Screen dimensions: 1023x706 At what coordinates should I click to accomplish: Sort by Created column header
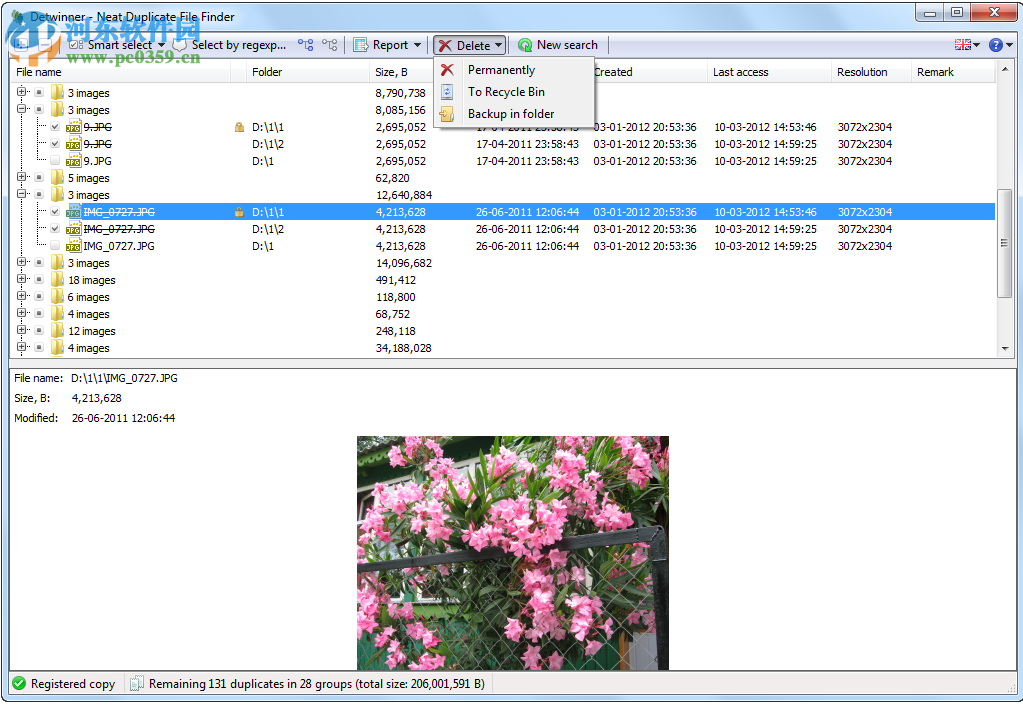pyautogui.click(x=649, y=72)
